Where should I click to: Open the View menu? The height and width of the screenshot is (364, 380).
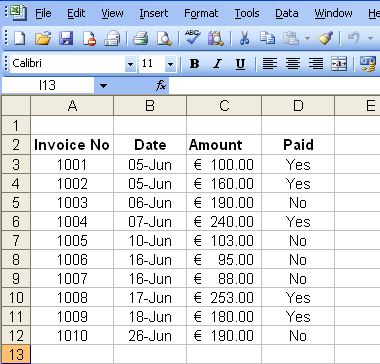(x=112, y=13)
